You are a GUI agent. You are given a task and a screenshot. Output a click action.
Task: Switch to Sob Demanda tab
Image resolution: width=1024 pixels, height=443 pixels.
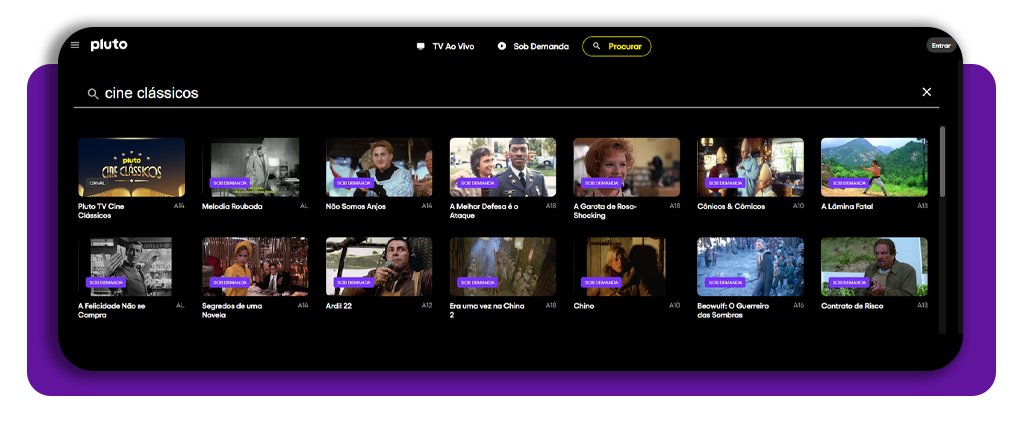pos(533,46)
